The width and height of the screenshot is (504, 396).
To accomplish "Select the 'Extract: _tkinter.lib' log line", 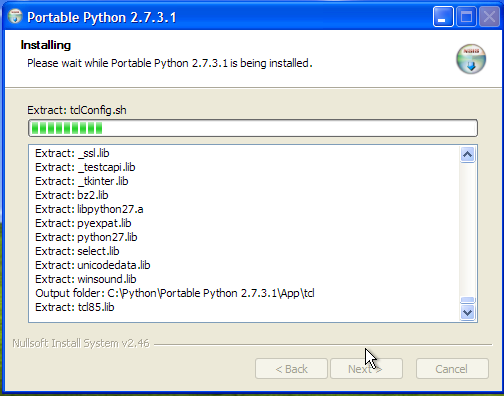I will (x=82, y=181).
